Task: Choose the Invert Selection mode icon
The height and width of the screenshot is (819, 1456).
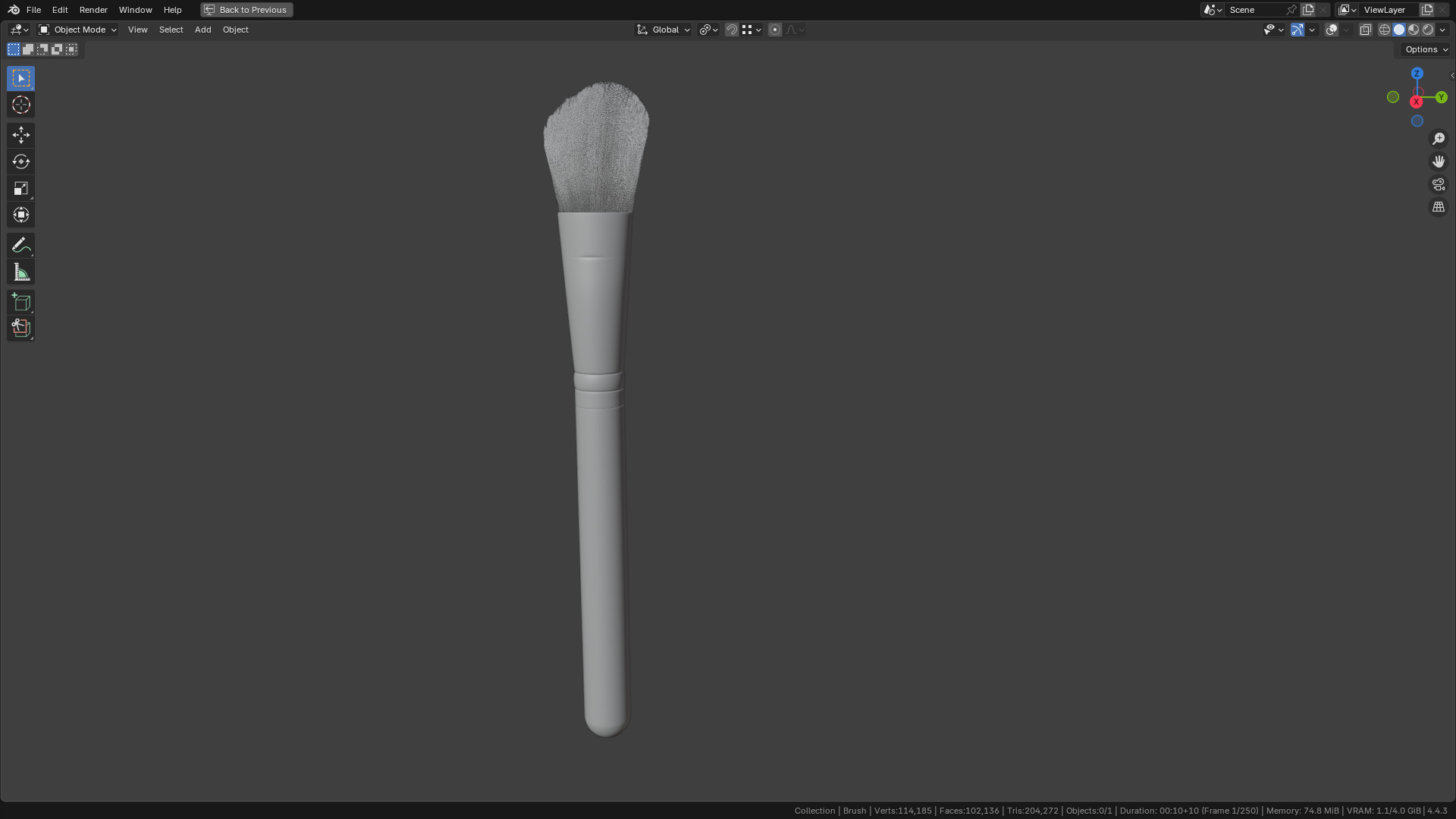Action: (57, 49)
